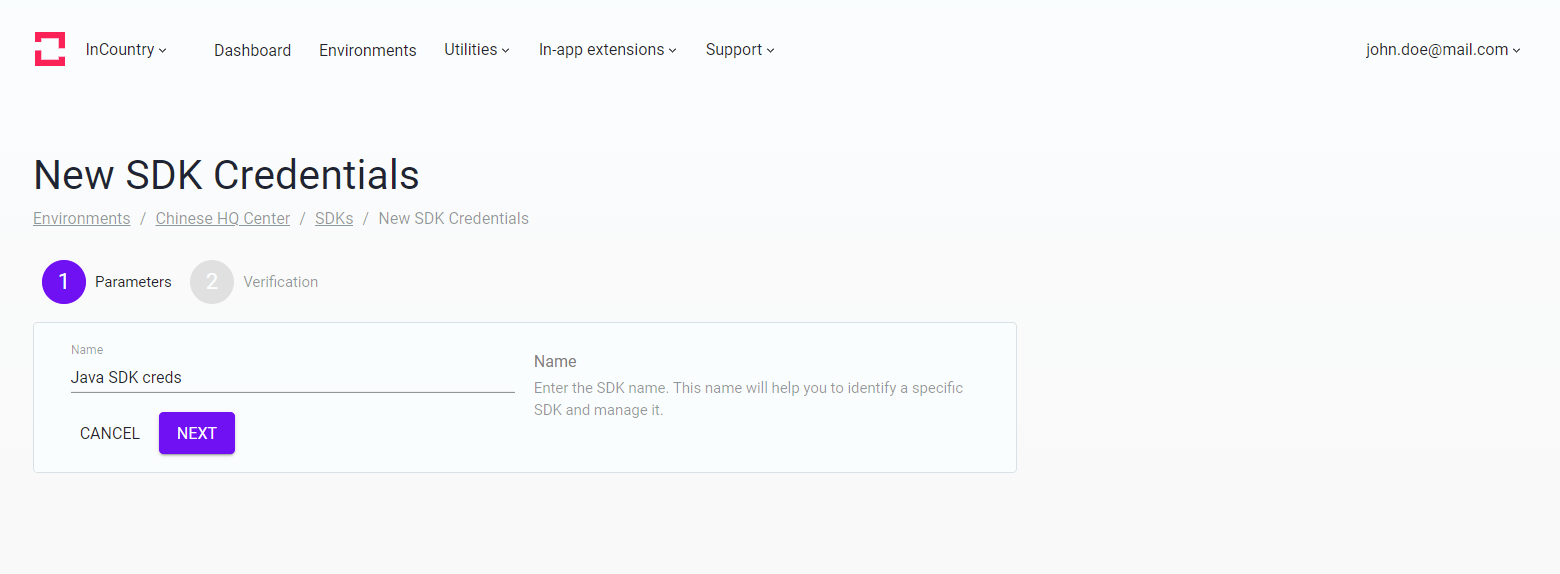1560x574 pixels.
Task: Follow the Environments breadcrumb link
Action: [82, 218]
